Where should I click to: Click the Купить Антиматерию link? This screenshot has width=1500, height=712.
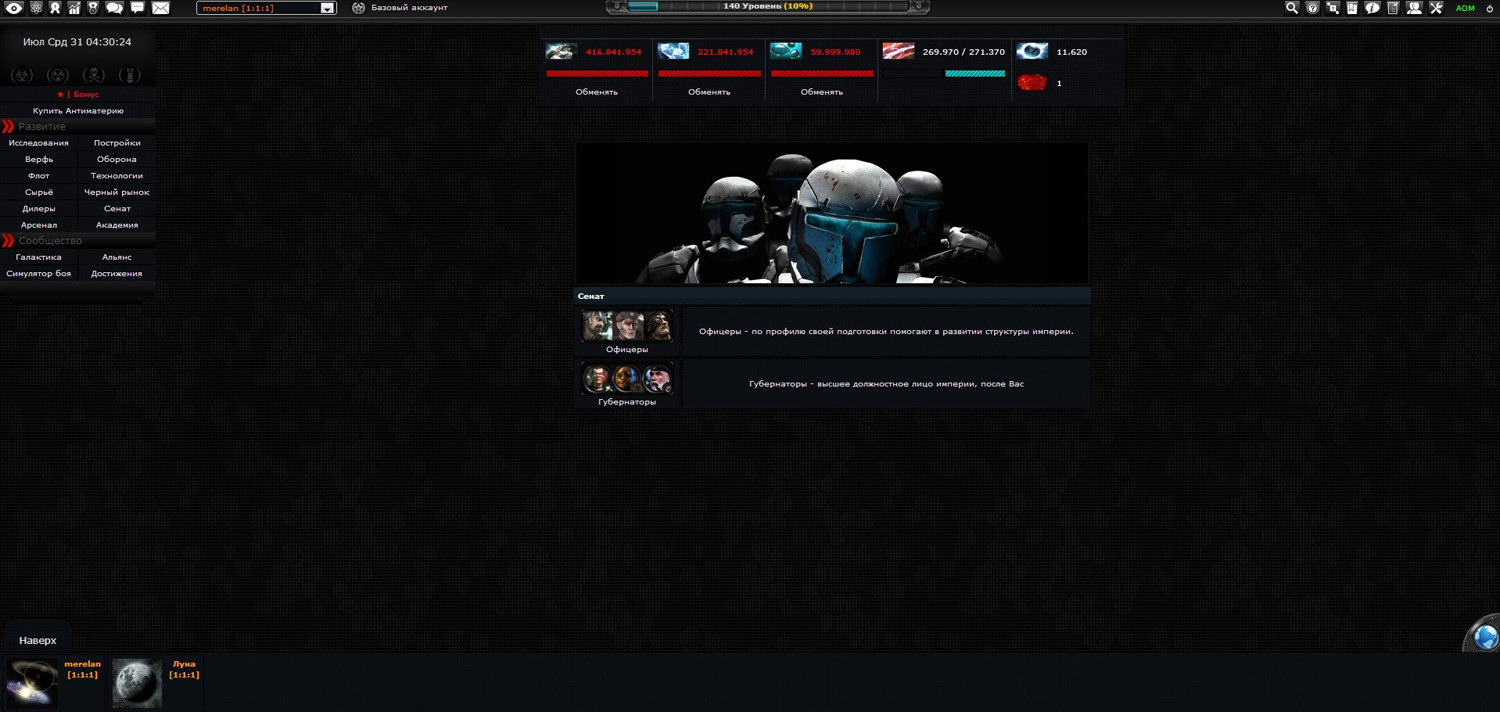pyautogui.click(x=78, y=111)
